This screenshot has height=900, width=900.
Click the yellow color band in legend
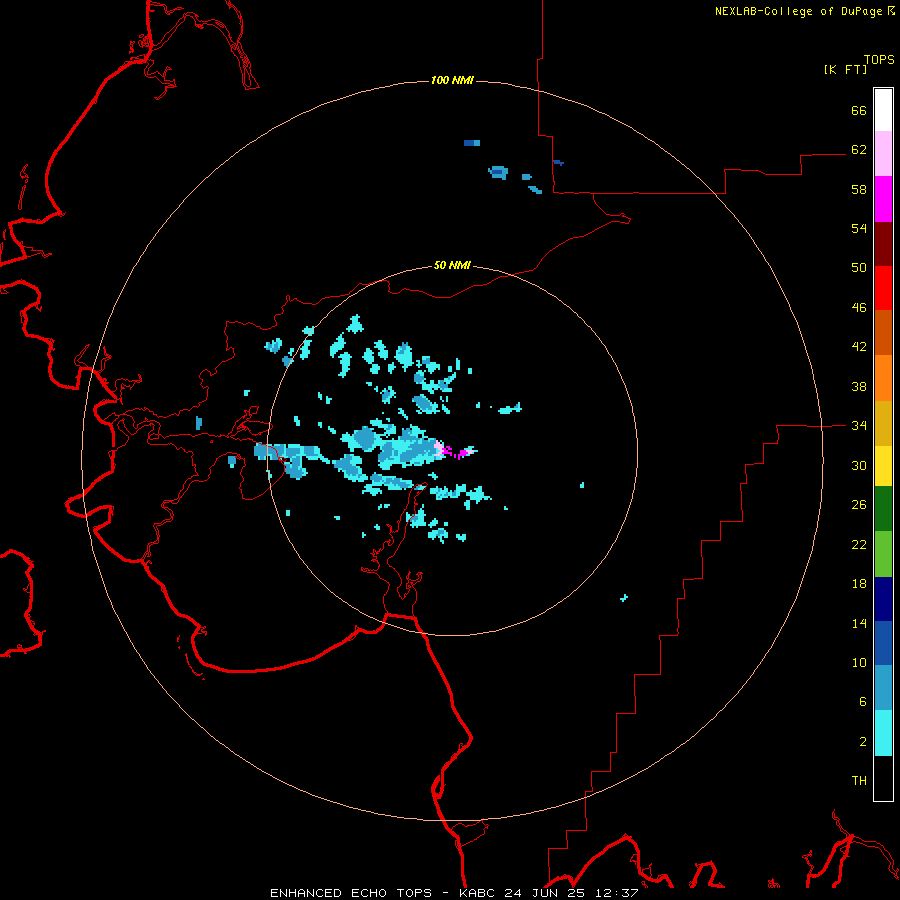coord(883,465)
